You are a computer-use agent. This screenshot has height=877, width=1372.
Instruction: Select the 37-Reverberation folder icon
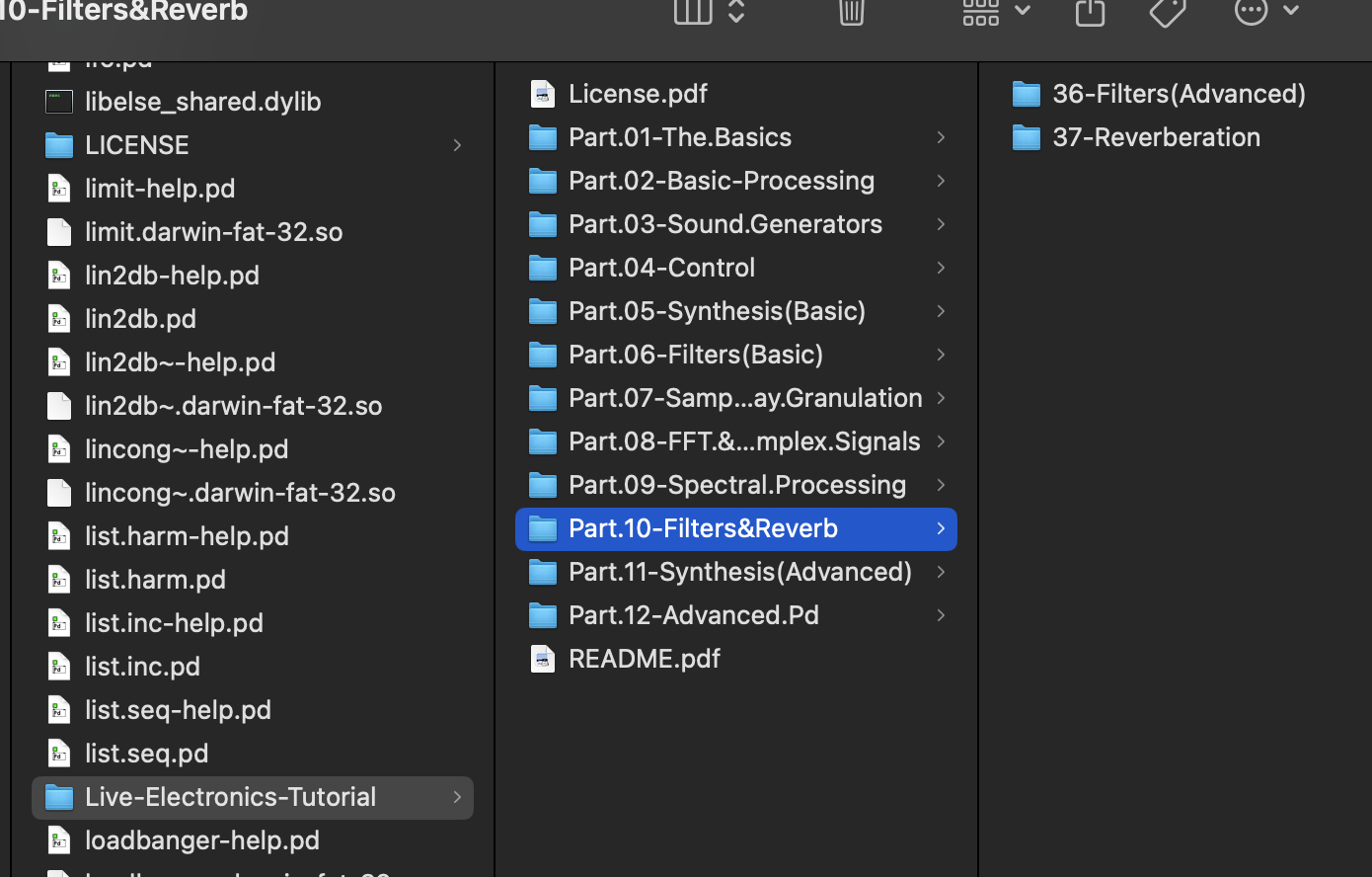(1027, 137)
